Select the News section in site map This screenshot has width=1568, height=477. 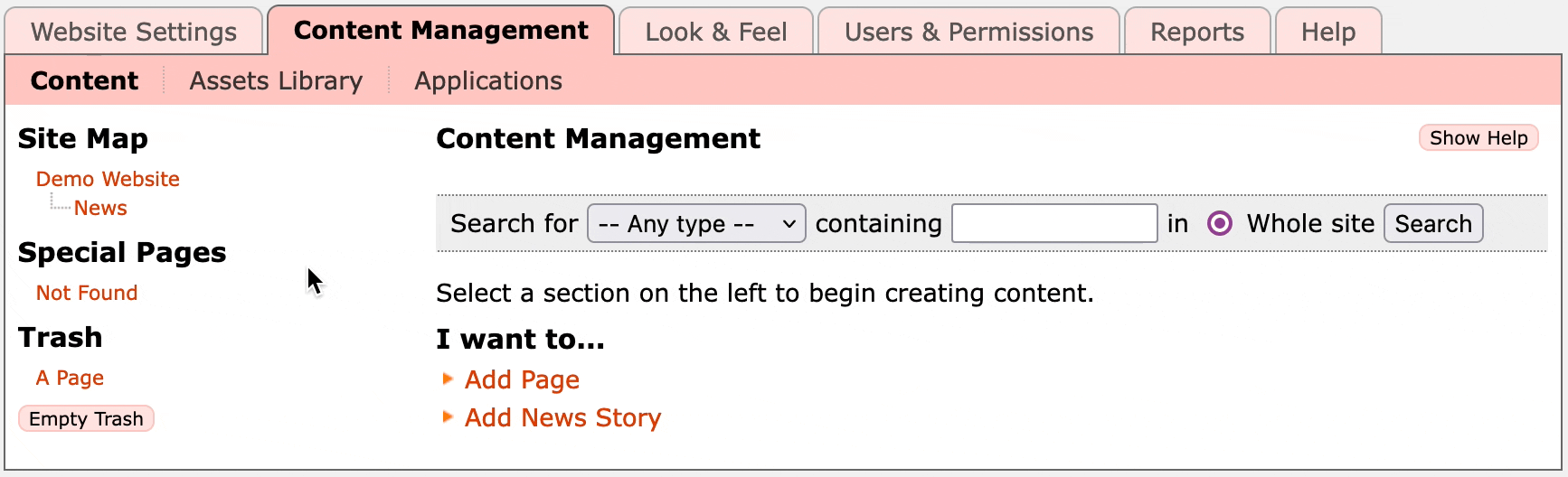100,208
